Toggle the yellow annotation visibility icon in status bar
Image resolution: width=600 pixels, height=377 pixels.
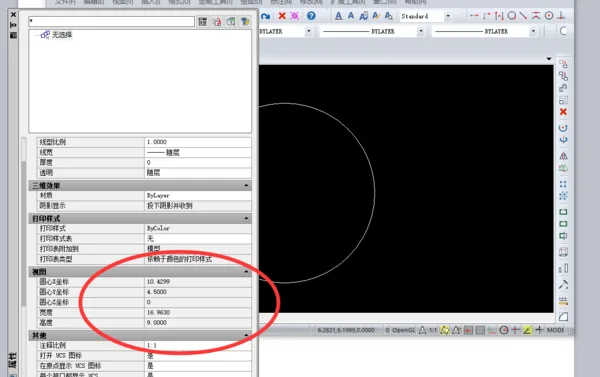click(x=444, y=330)
